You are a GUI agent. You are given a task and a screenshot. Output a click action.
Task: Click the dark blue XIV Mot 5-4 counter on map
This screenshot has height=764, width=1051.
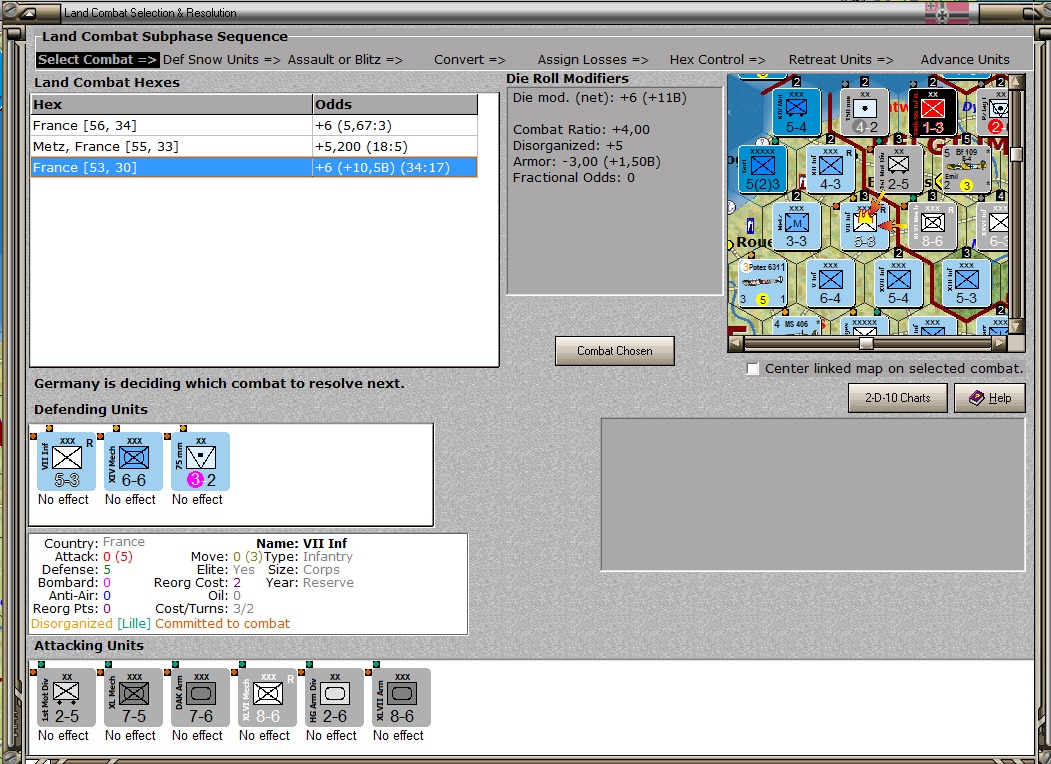796,112
